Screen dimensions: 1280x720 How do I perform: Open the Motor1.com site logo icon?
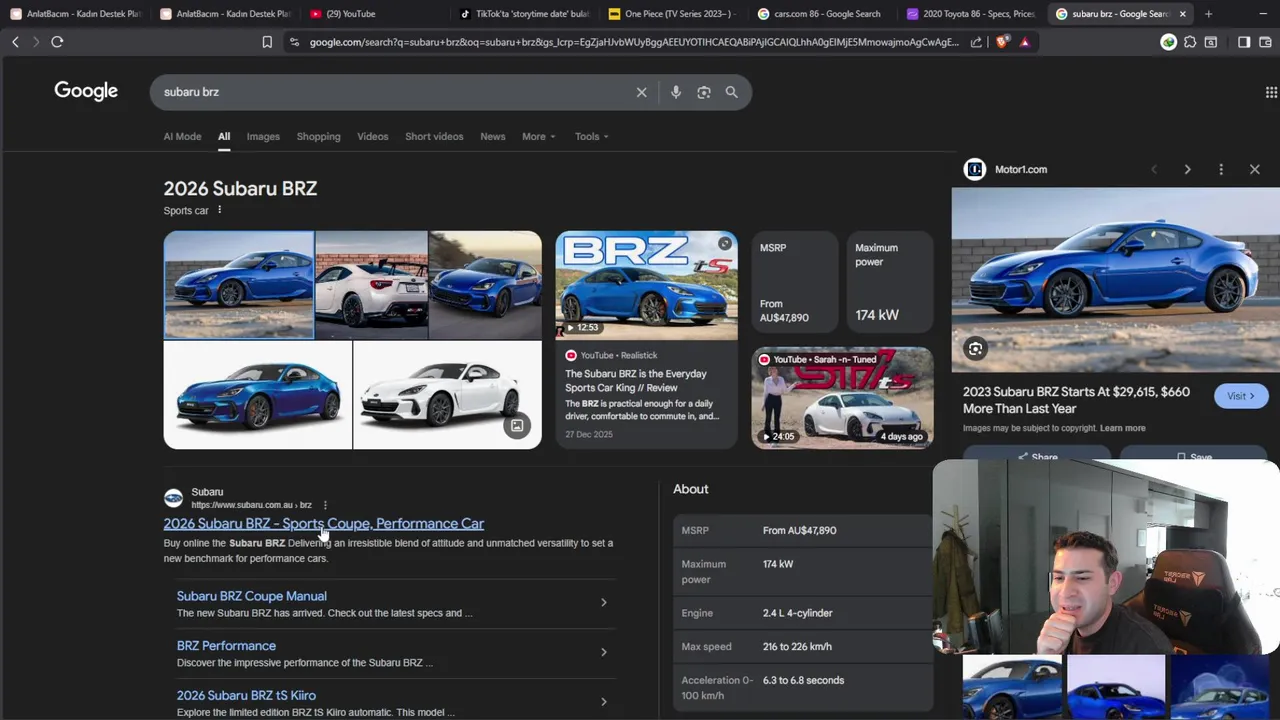pyautogui.click(x=975, y=169)
